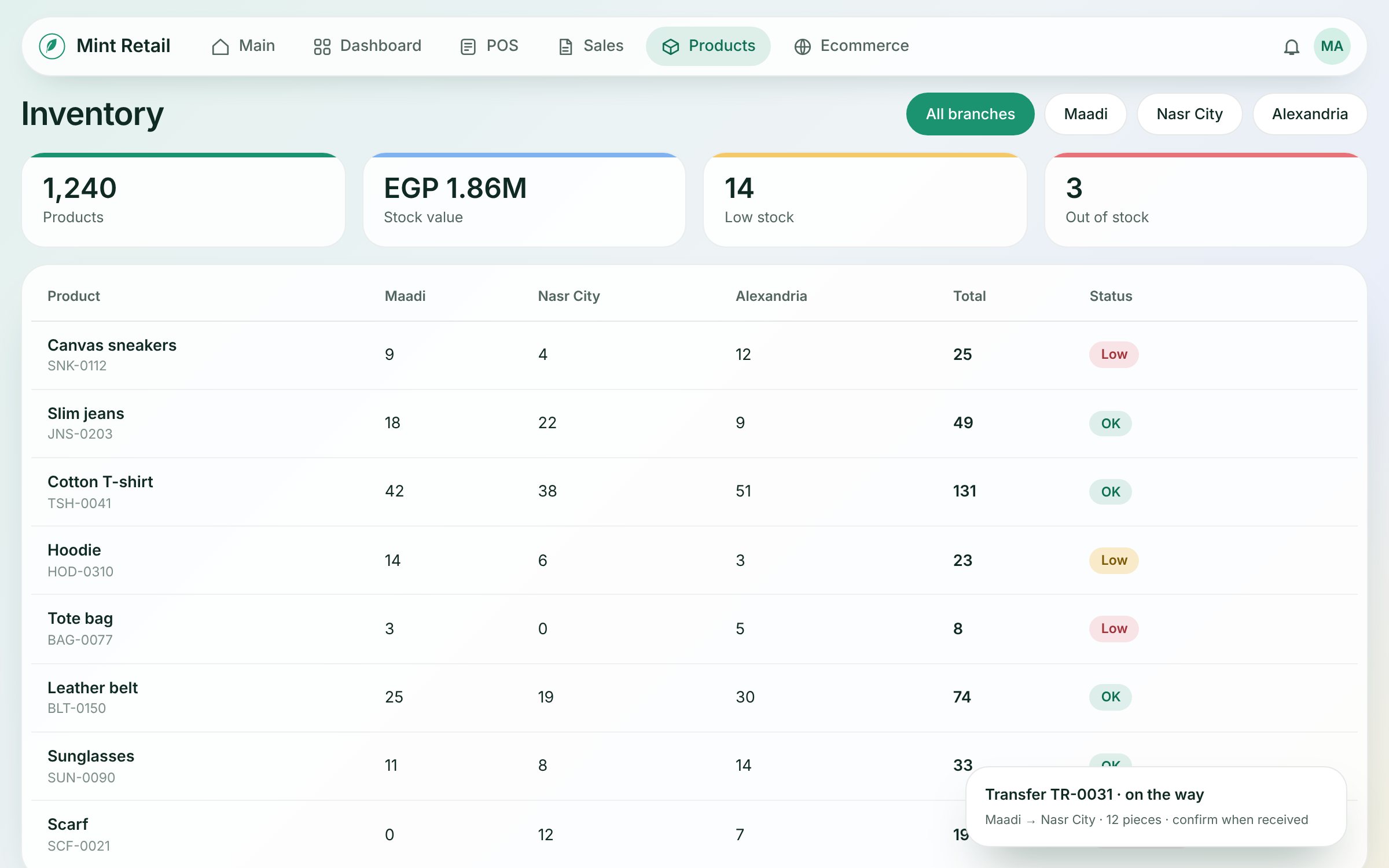This screenshot has width=1389, height=868.
Task: Click the Low badge for Tote bag
Action: [x=1114, y=628]
